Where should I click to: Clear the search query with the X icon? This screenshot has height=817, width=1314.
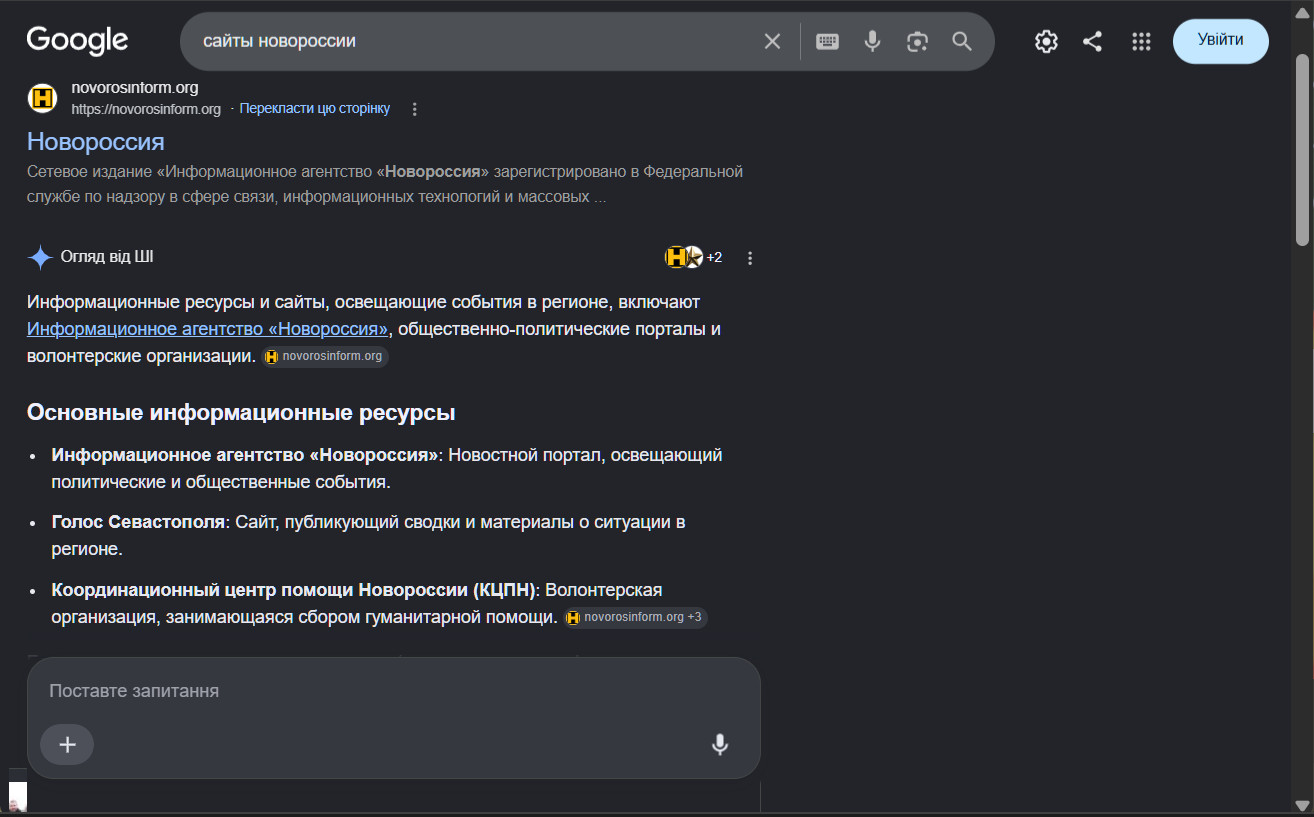click(772, 41)
